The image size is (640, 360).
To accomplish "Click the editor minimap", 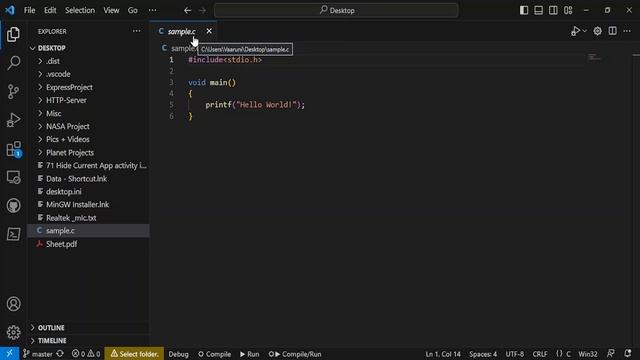I will [x=594, y=58].
